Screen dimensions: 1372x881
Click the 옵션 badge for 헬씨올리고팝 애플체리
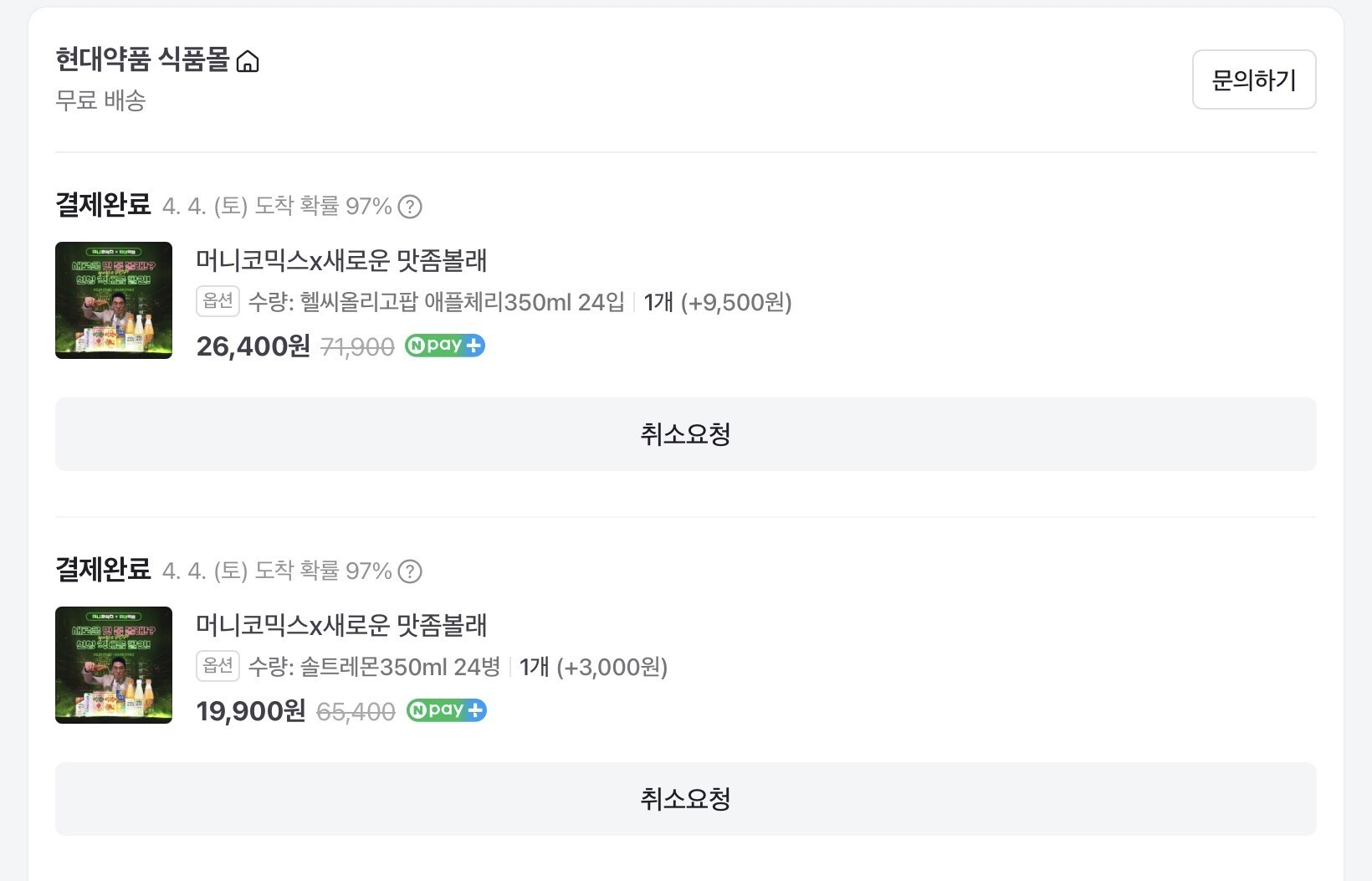pos(218,301)
